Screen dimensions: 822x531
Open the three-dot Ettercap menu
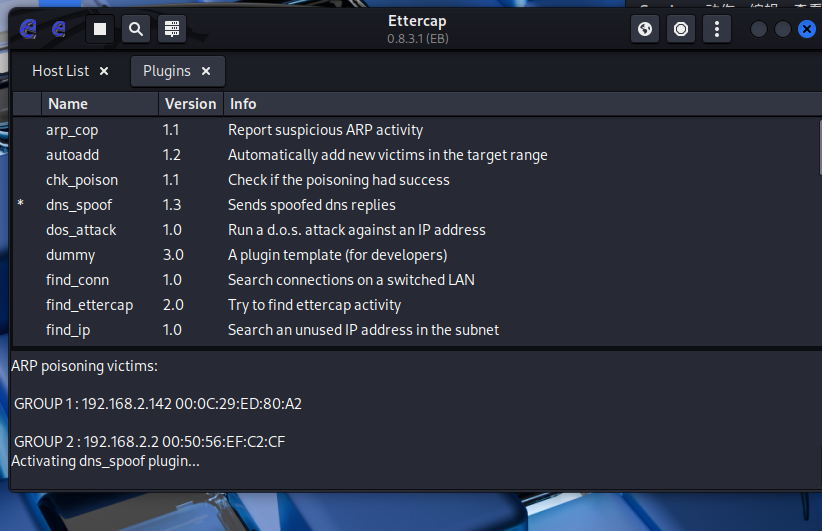pyautogui.click(x=717, y=29)
